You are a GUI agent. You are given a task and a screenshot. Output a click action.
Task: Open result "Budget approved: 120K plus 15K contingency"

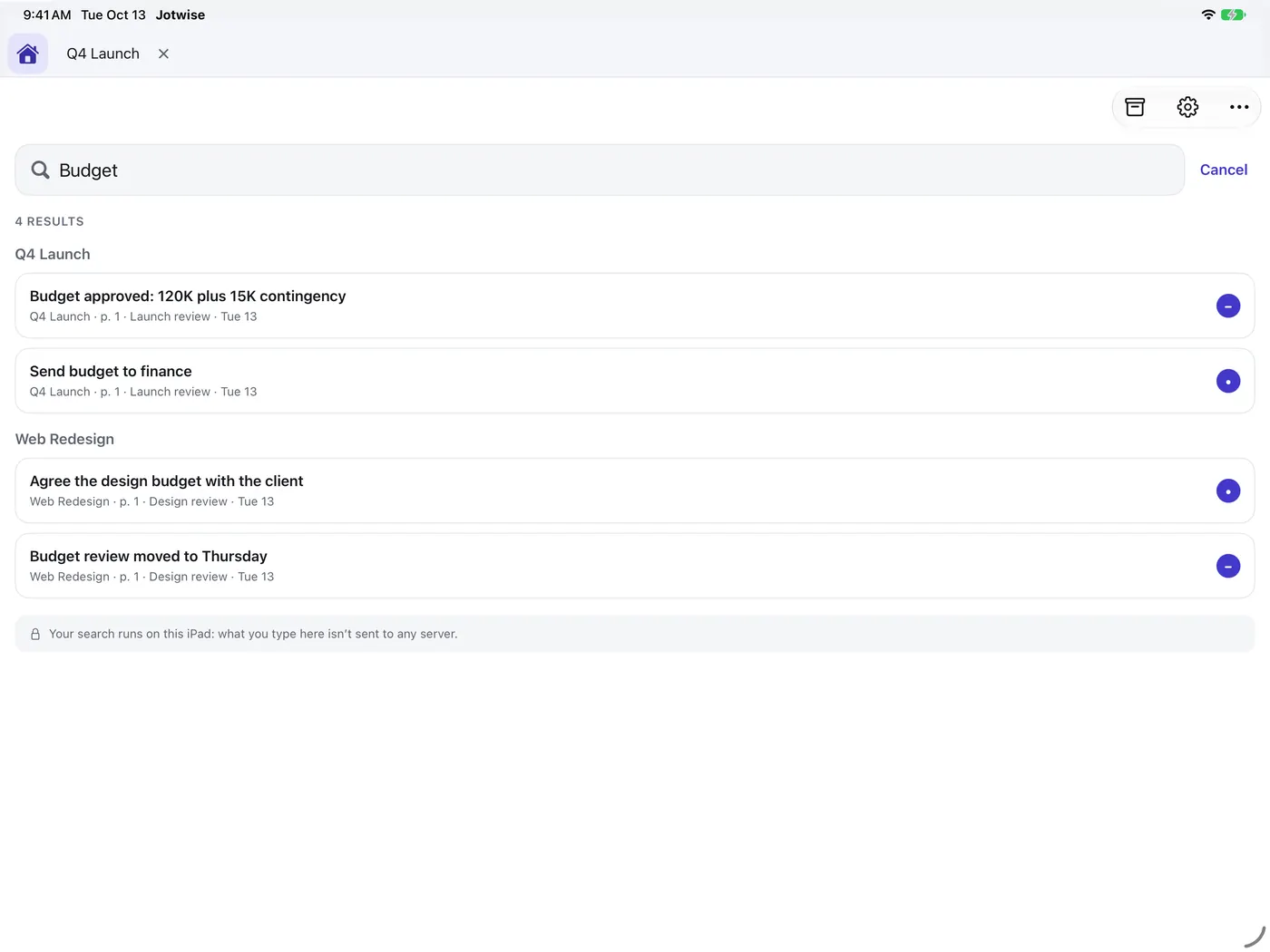pyautogui.click(x=635, y=306)
